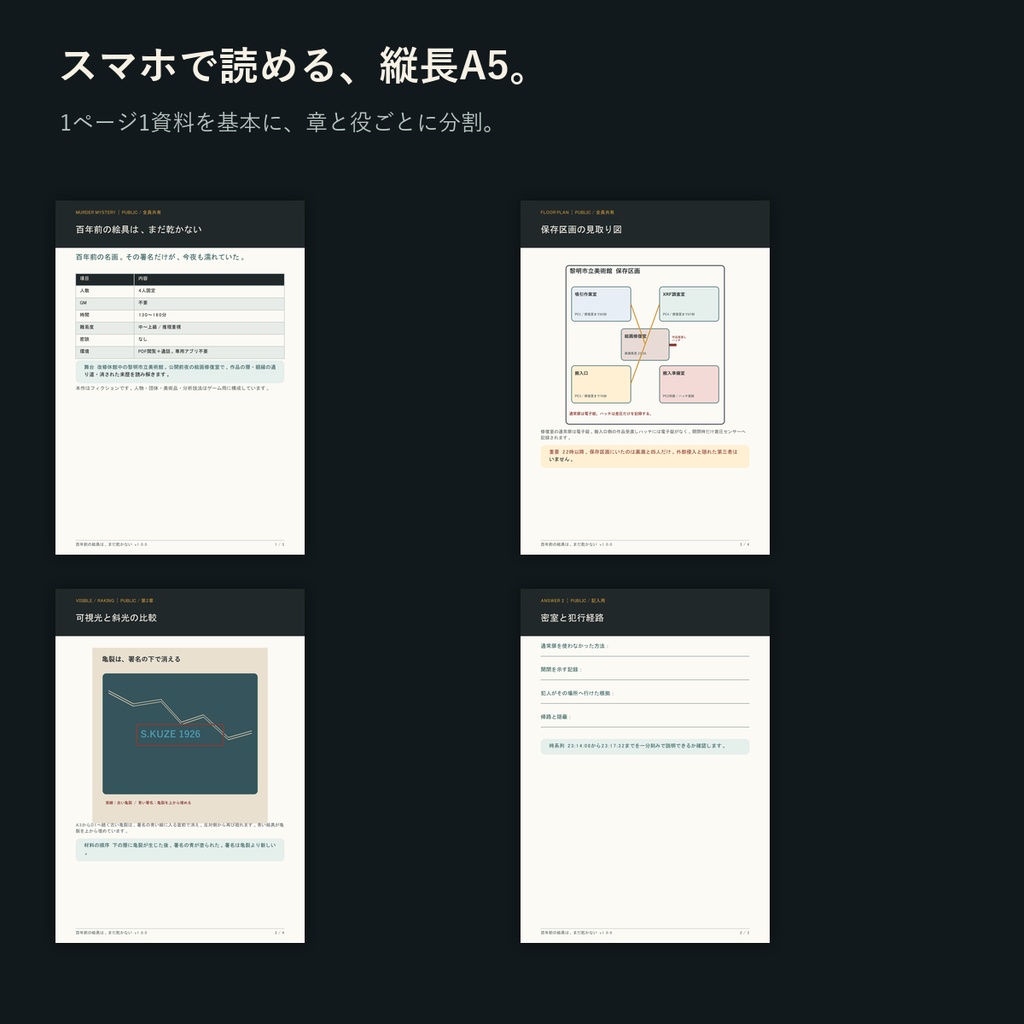This screenshot has width=1024, height=1024.
Task: Click the 通常扉を使わなかった方法 answer line
Action: point(645,648)
